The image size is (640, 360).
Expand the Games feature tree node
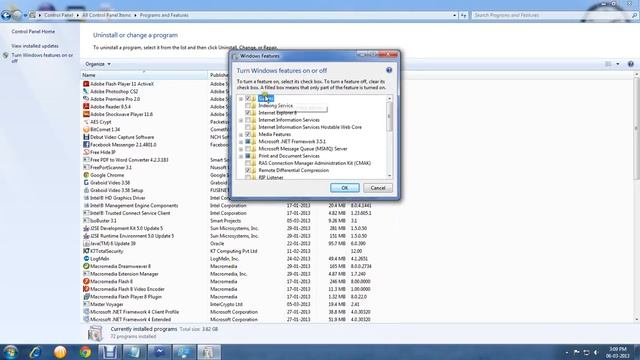[x=241, y=99]
